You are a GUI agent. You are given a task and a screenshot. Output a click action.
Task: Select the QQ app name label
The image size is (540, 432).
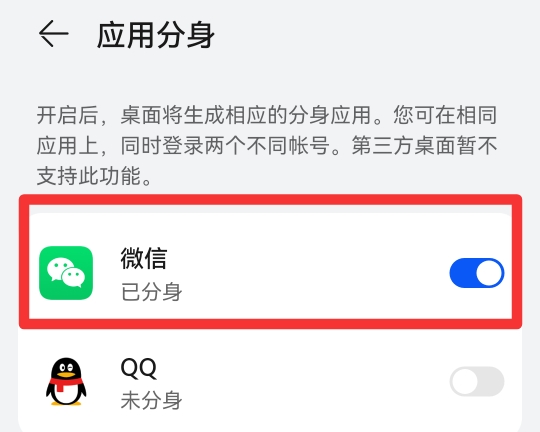click(138, 369)
